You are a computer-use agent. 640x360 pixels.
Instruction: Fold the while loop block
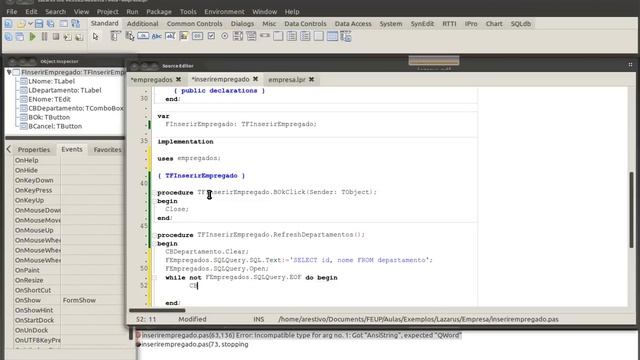point(154,278)
